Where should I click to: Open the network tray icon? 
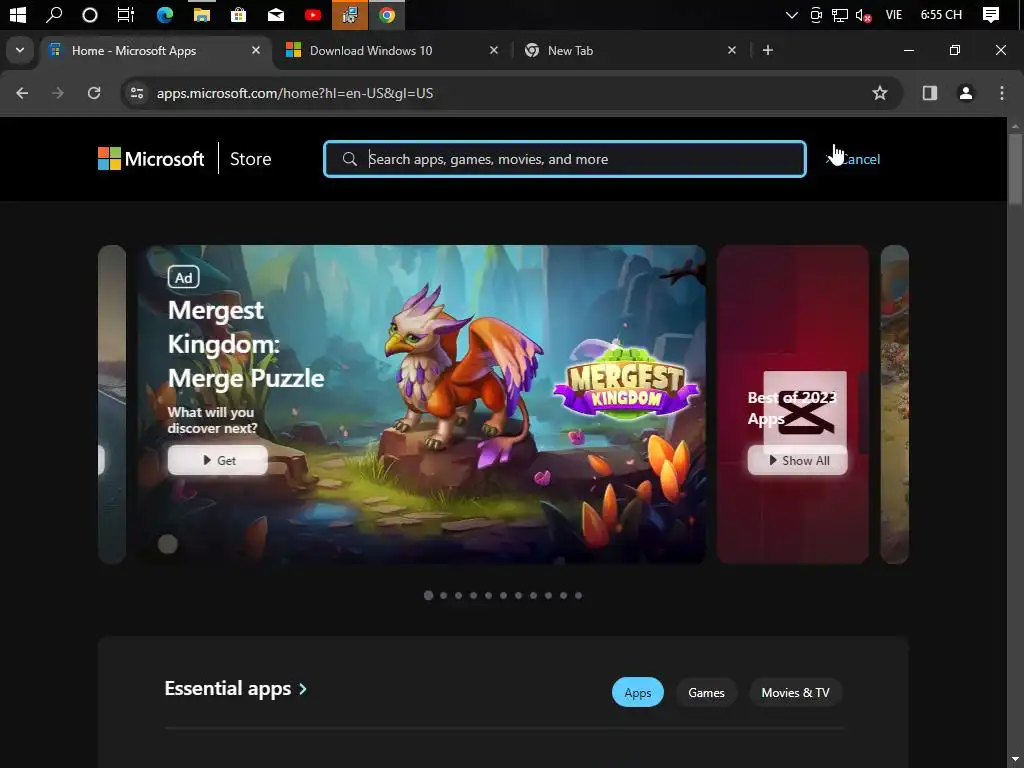click(x=840, y=14)
